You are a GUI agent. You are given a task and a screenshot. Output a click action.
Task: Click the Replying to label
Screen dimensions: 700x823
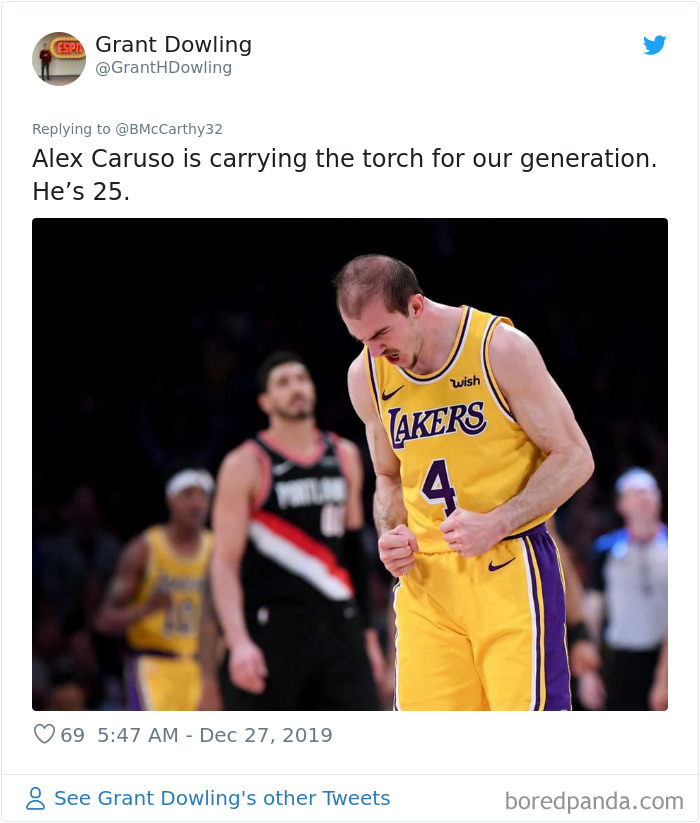tap(70, 129)
